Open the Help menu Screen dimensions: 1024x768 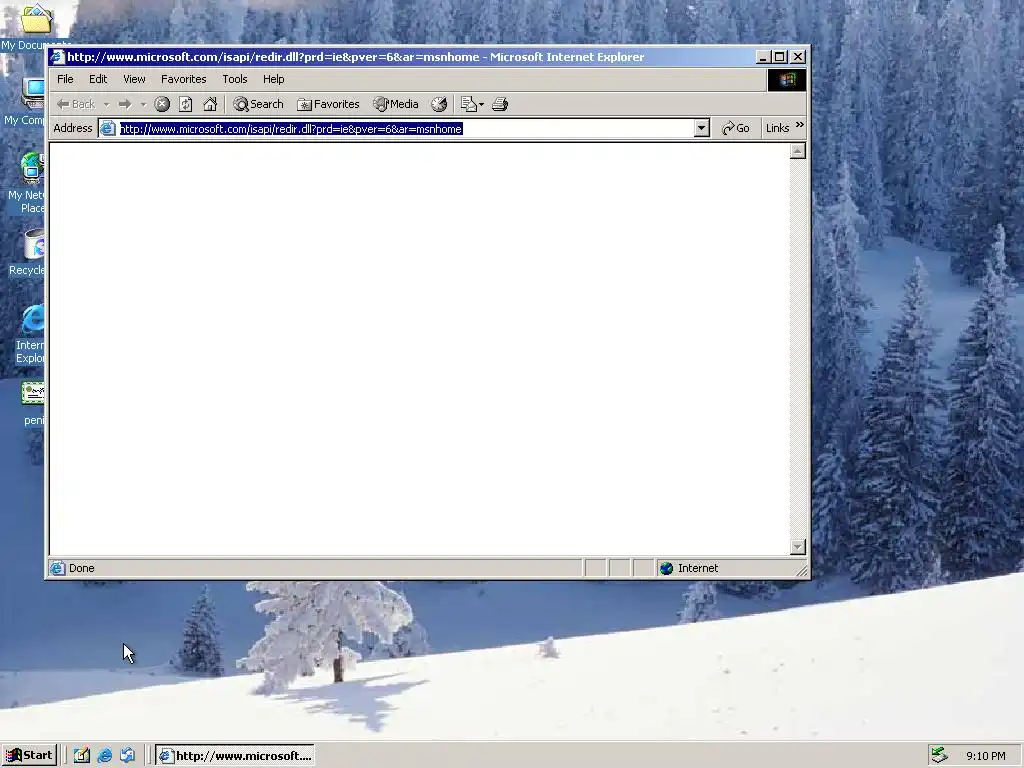274,79
